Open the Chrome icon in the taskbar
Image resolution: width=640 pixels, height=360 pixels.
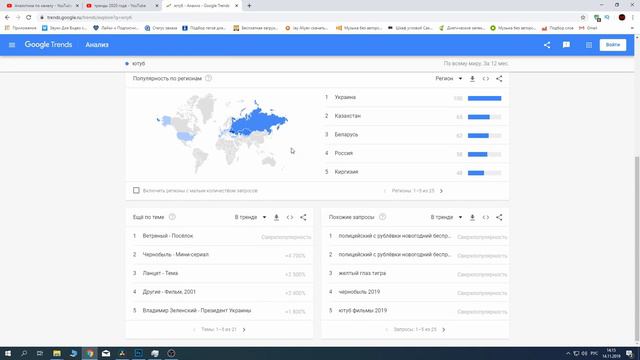(x=90, y=353)
